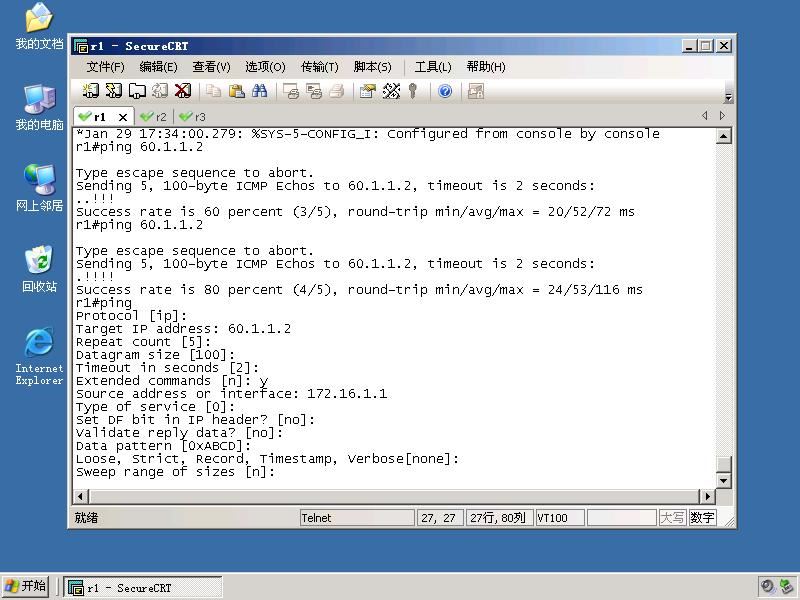800x600 pixels.
Task: Open the 选项(O) menu
Action: coord(265,67)
